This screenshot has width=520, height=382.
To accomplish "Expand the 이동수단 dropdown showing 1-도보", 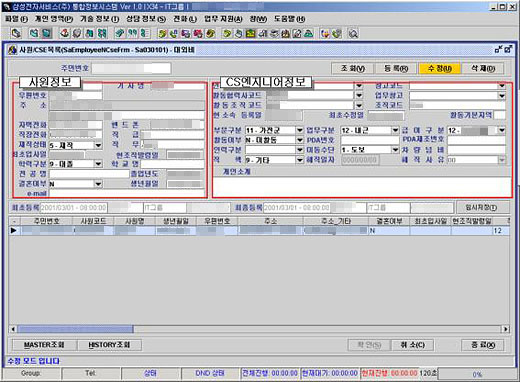I will coord(395,150).
